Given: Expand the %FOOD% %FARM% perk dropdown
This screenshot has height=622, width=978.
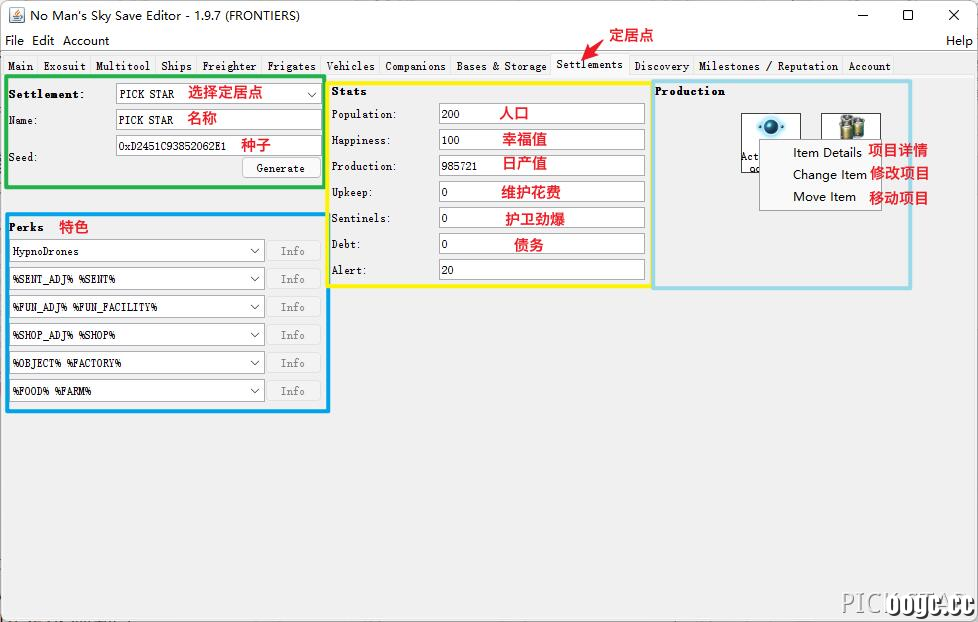Looking at the screenshot, I should (137, 391).
